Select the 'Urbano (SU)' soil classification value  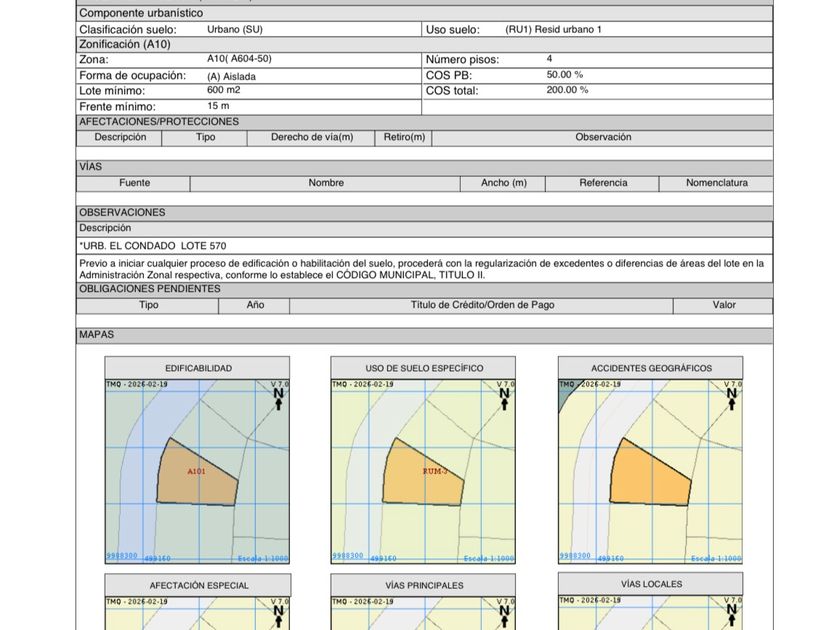pos(235,29)
